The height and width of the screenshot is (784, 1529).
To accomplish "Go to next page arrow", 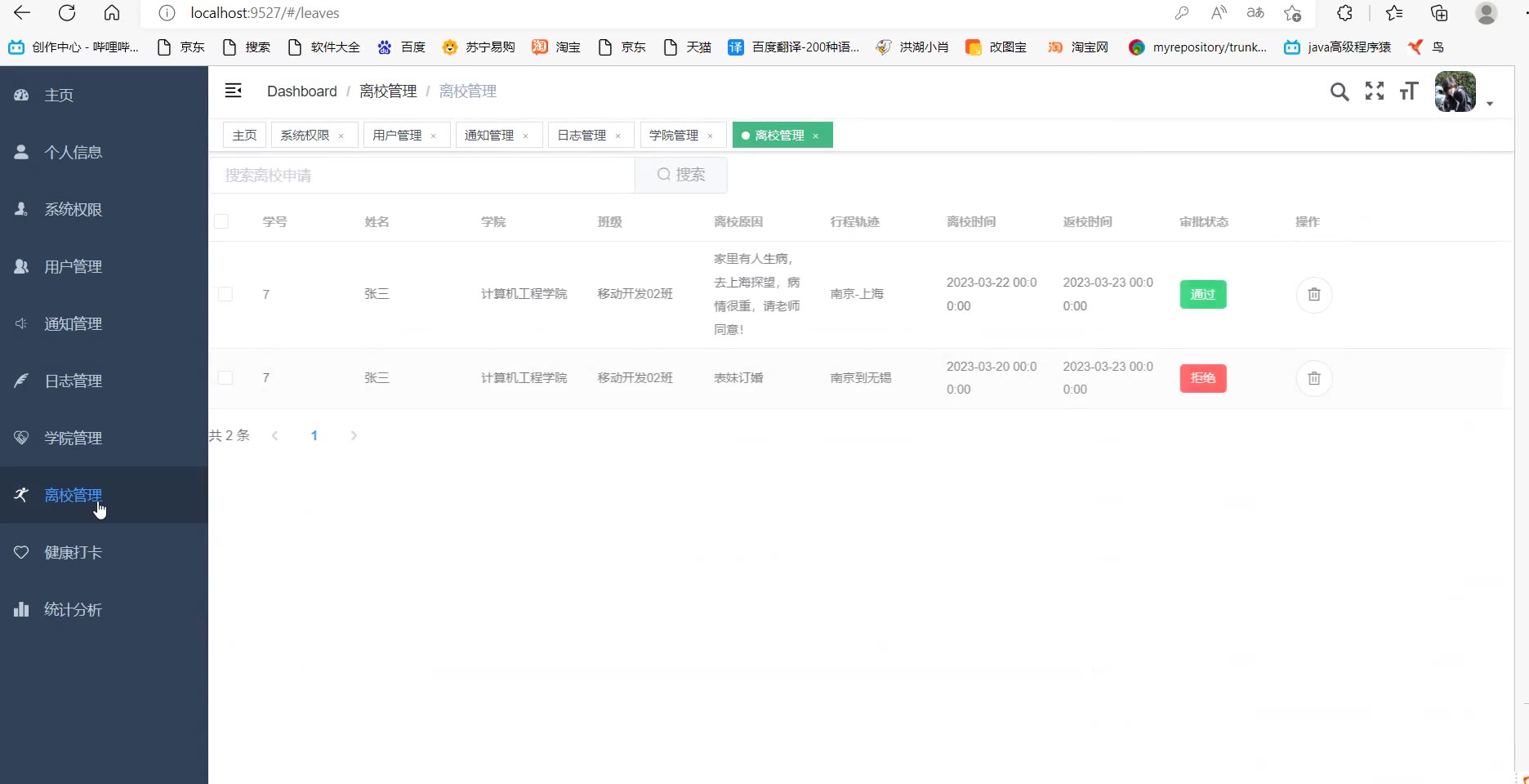I will (354, 435).
